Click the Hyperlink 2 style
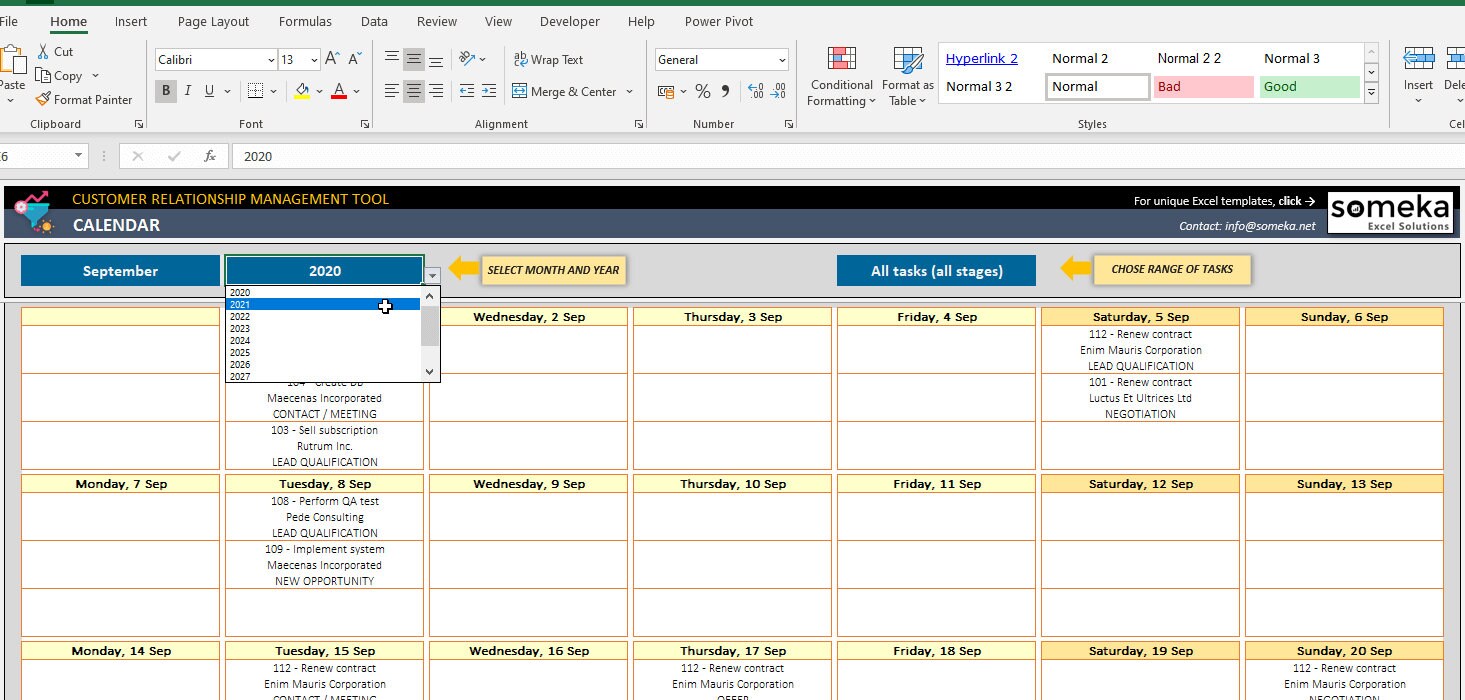 tap(981, 57)
